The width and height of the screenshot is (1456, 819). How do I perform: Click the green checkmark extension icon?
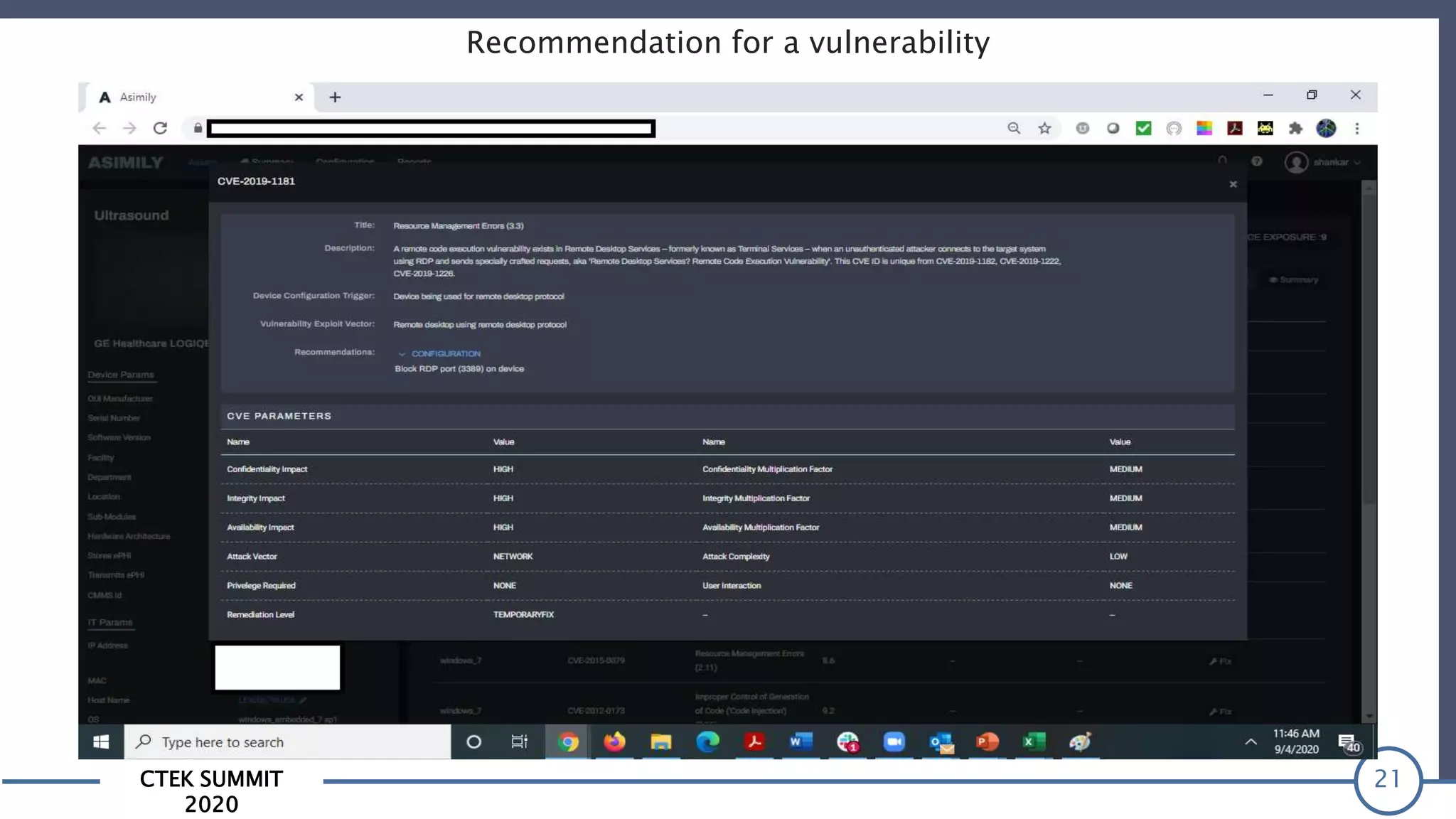point(1143,128)
